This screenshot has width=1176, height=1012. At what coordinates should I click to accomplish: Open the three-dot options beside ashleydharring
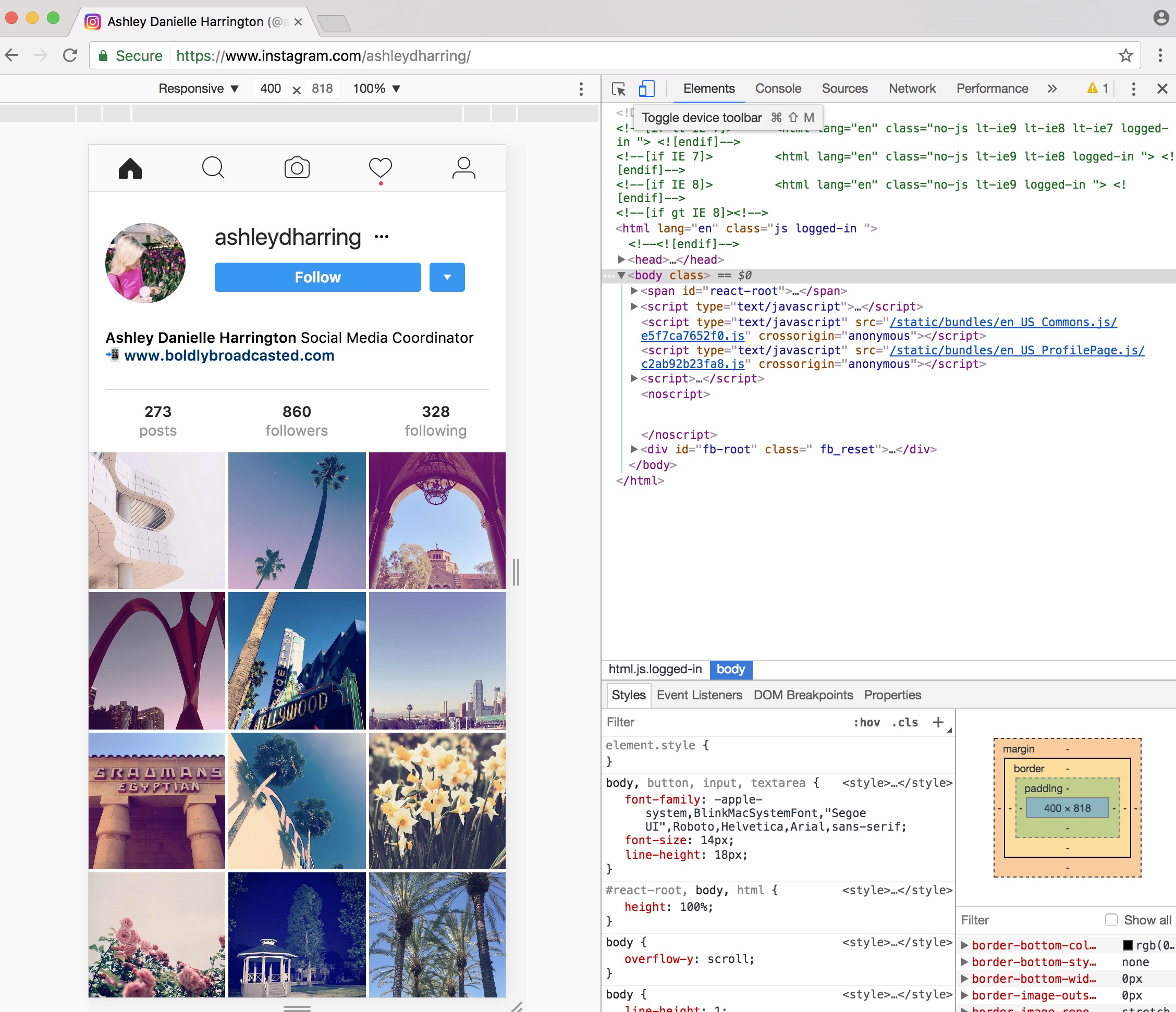click(382, 237)
